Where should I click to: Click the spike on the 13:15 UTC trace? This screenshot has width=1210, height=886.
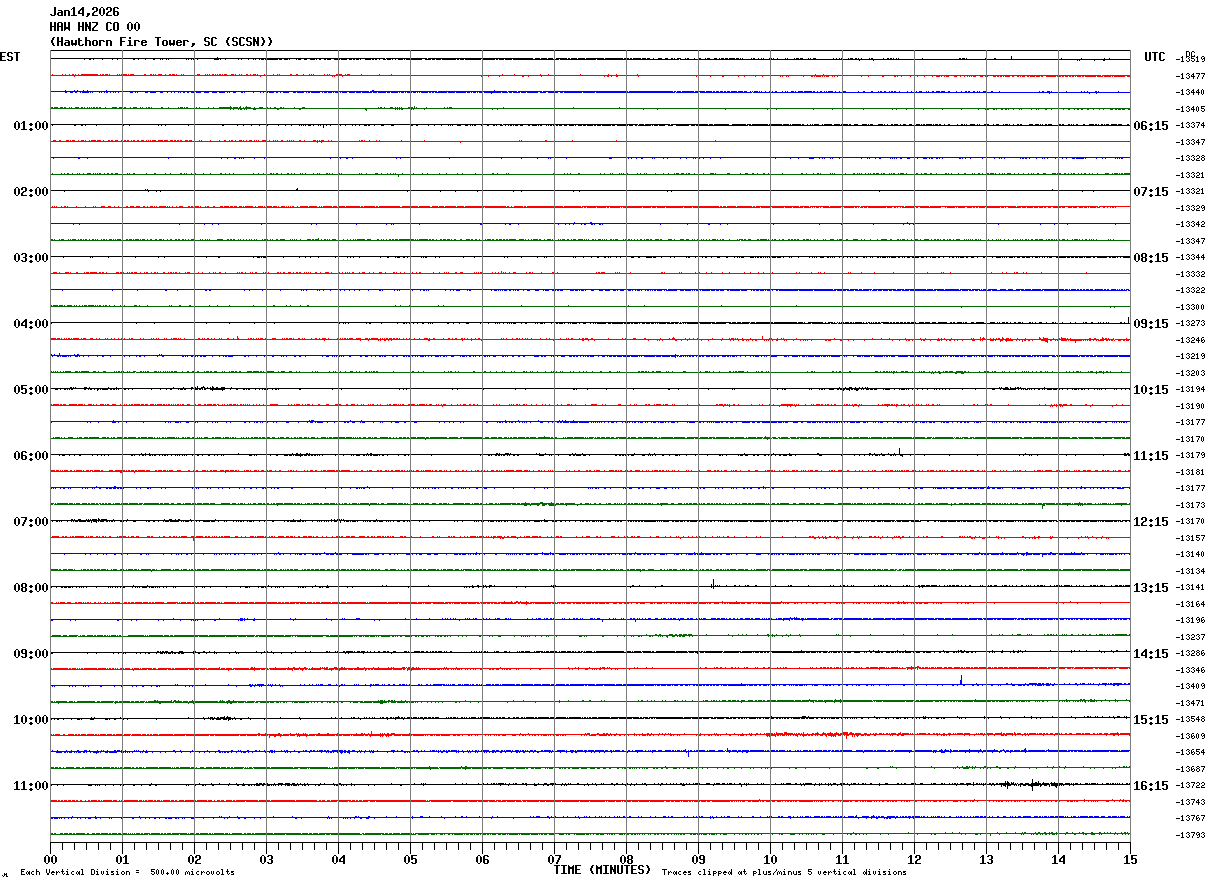point(712,584)
